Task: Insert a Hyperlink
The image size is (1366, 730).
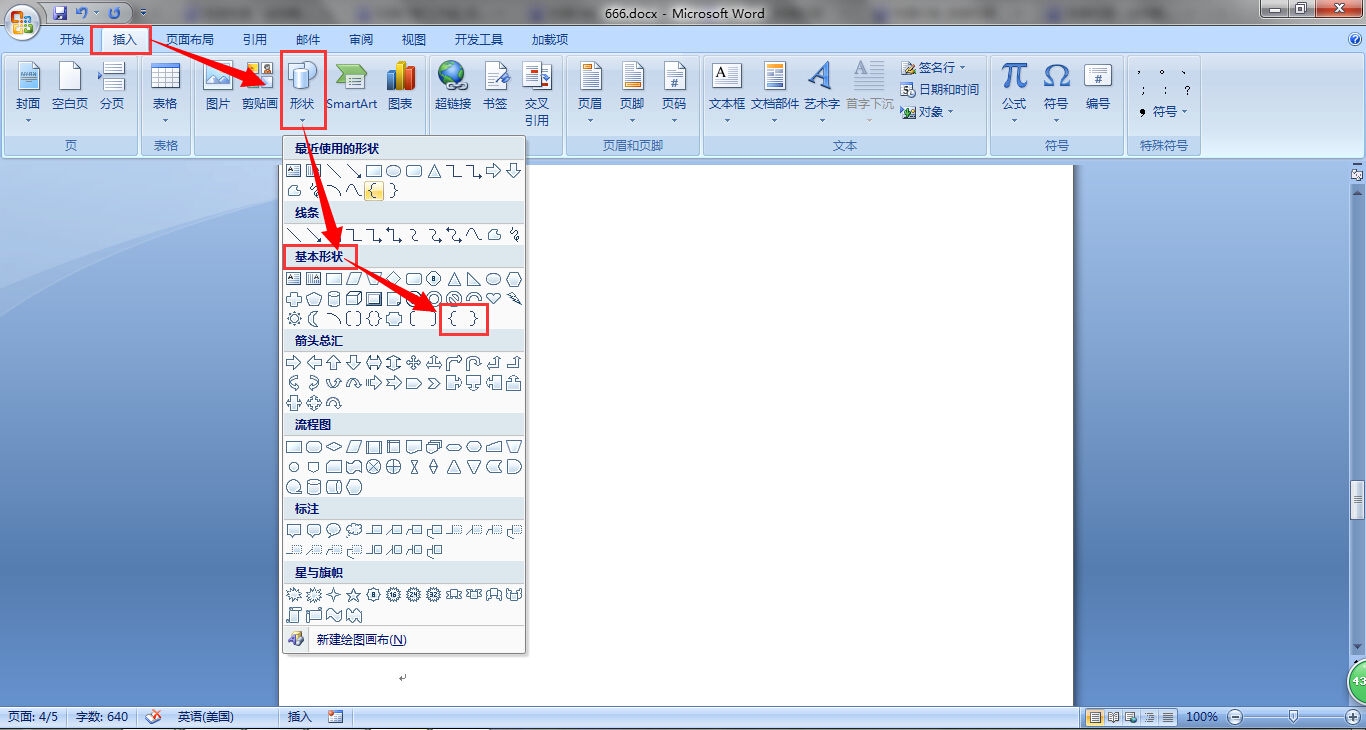Action: 453,86
